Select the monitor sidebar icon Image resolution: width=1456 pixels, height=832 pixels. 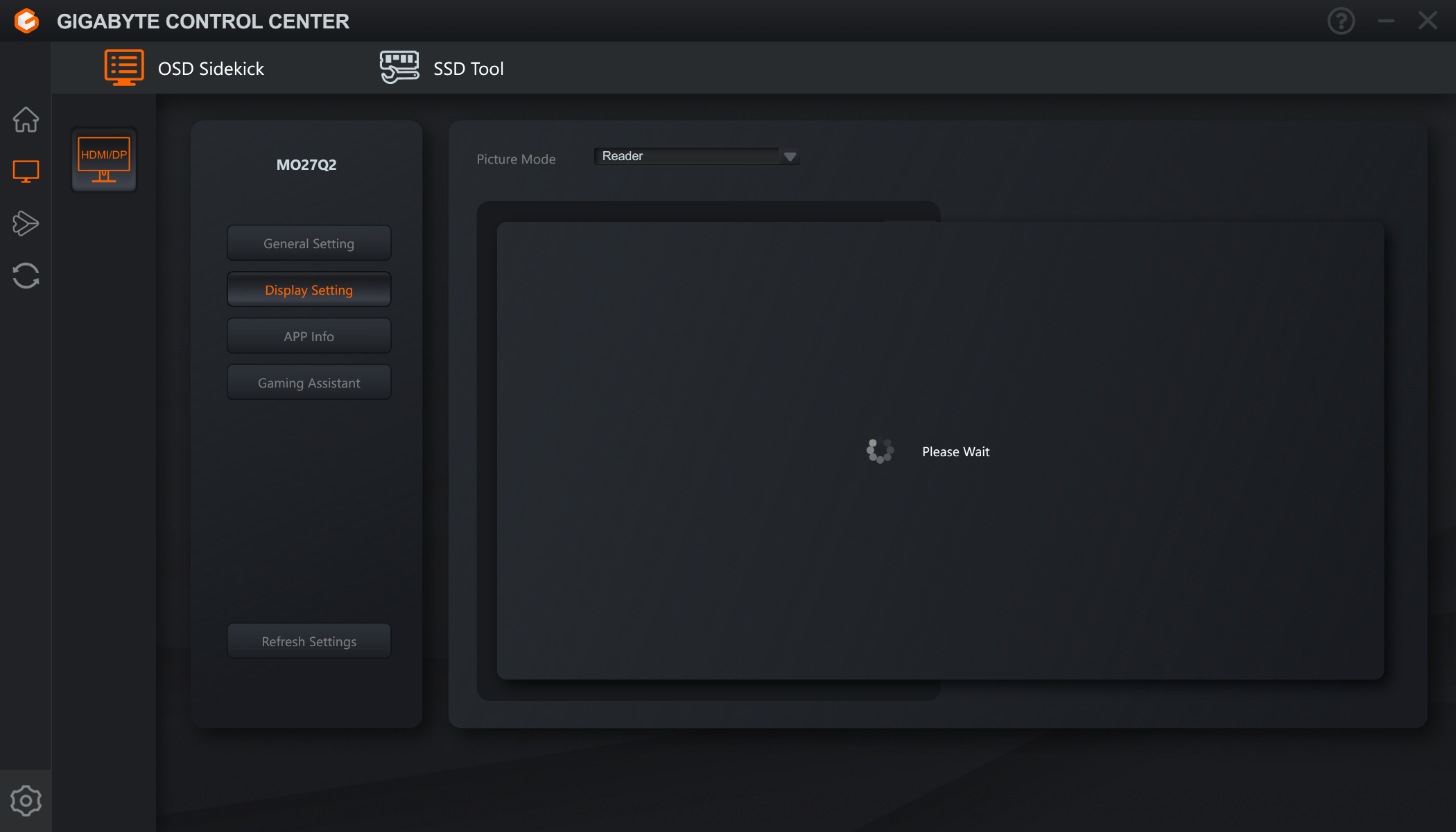click(26, 171)
